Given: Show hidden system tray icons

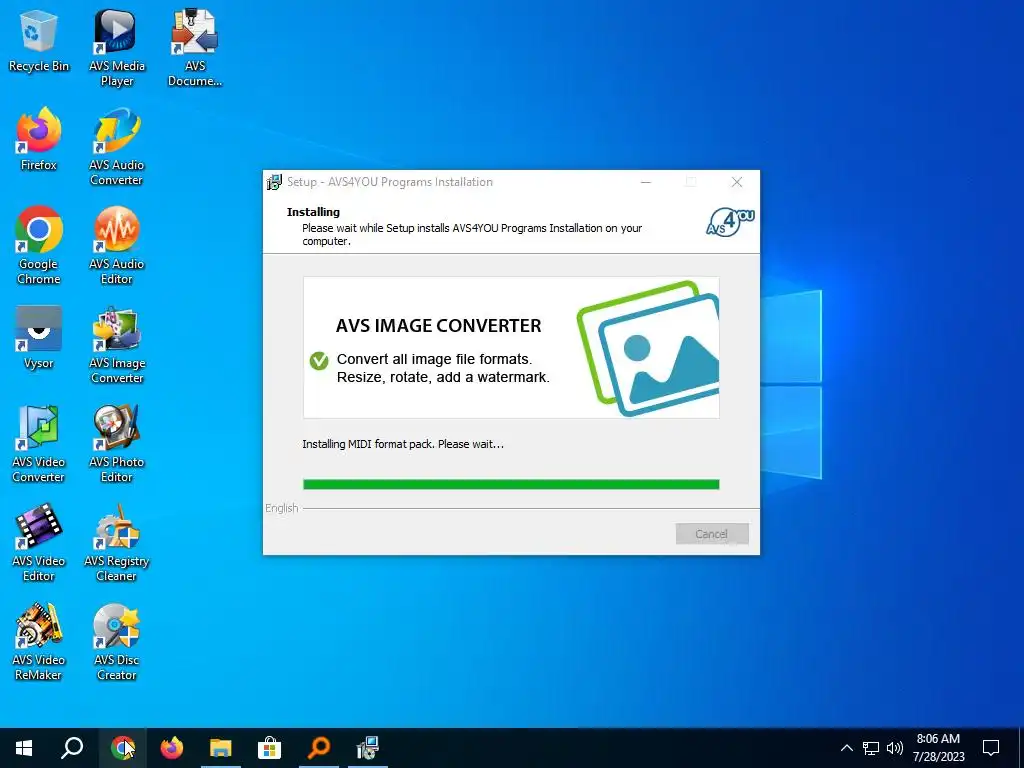Looking at the screenshot, I should coord(846,748).
